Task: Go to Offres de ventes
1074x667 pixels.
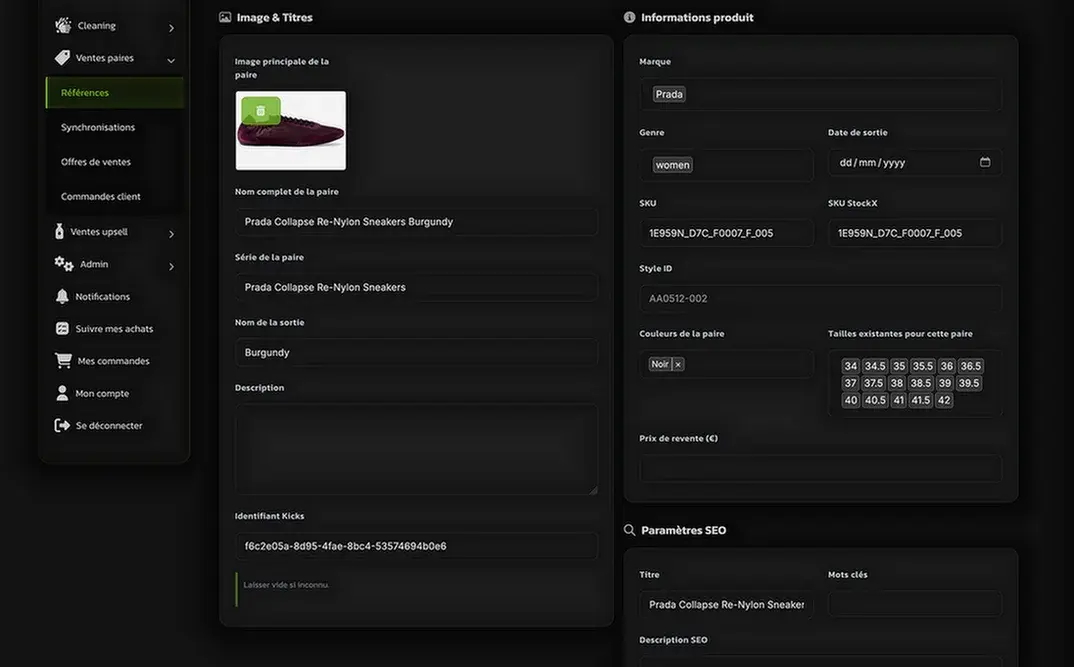Action: tap(96, 162)
